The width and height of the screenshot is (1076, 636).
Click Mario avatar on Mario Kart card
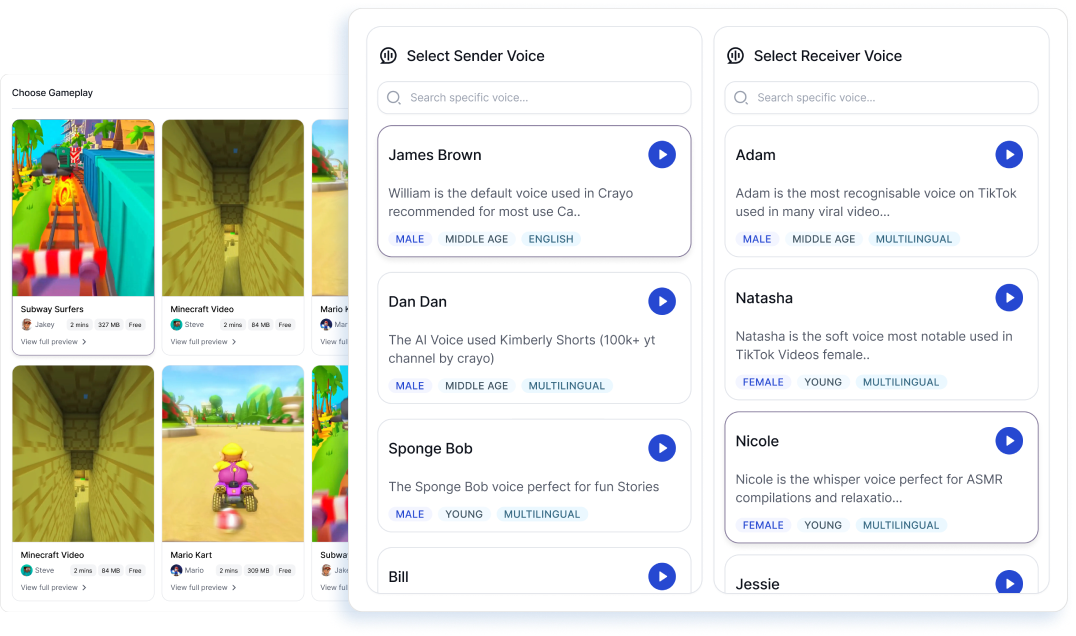[176, 570]
